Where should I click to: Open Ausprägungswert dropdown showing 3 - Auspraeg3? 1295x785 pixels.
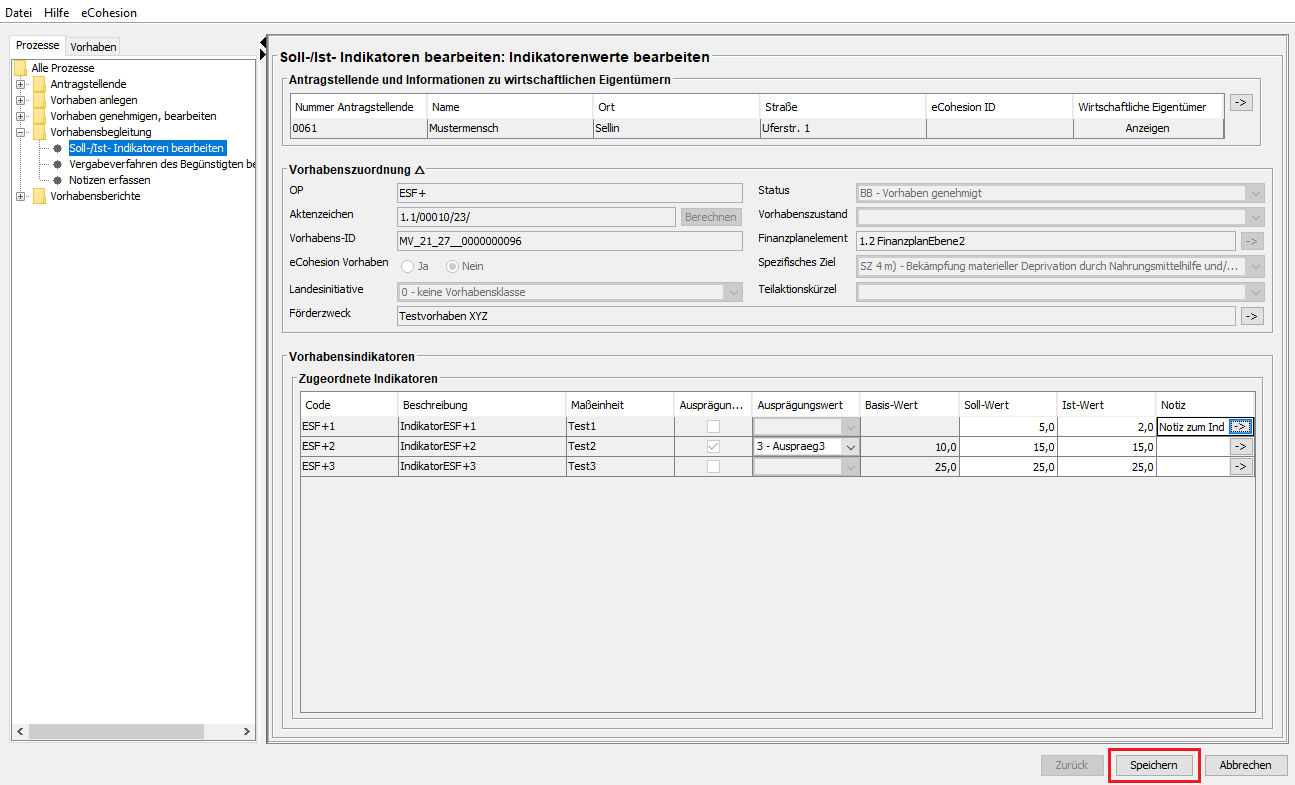850,446
